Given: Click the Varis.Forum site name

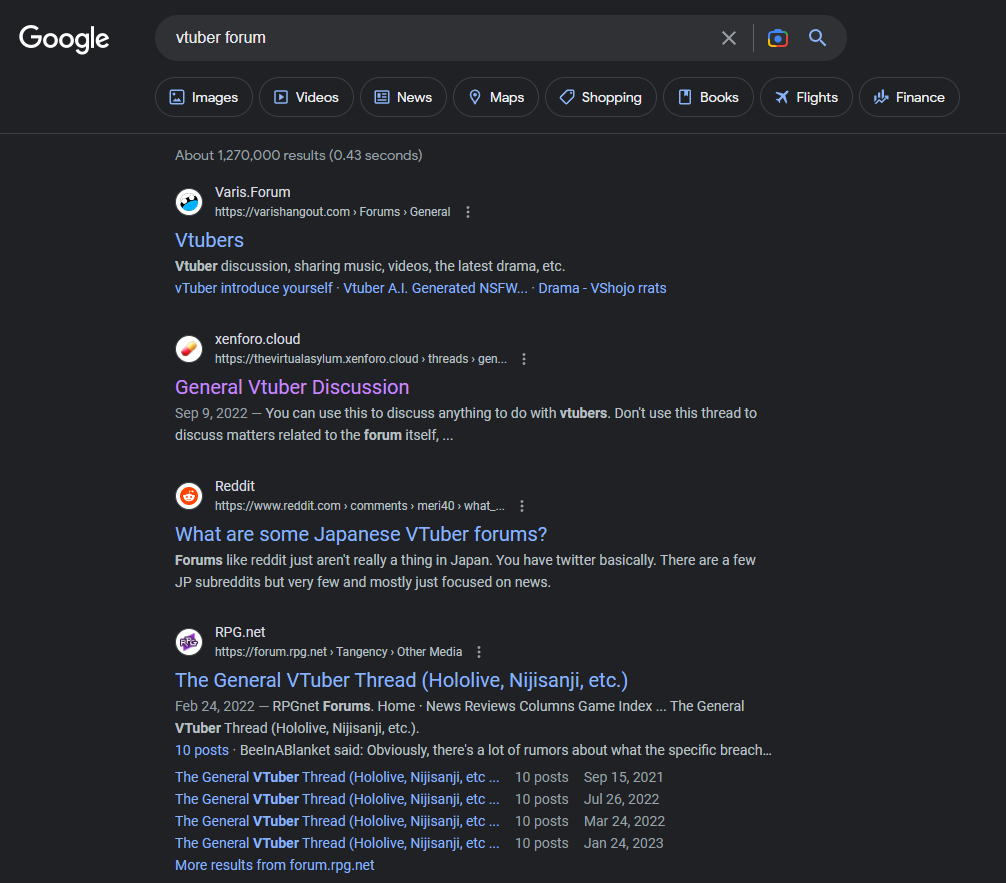Looking at the screenshot, I should click(x=253, y=192).
